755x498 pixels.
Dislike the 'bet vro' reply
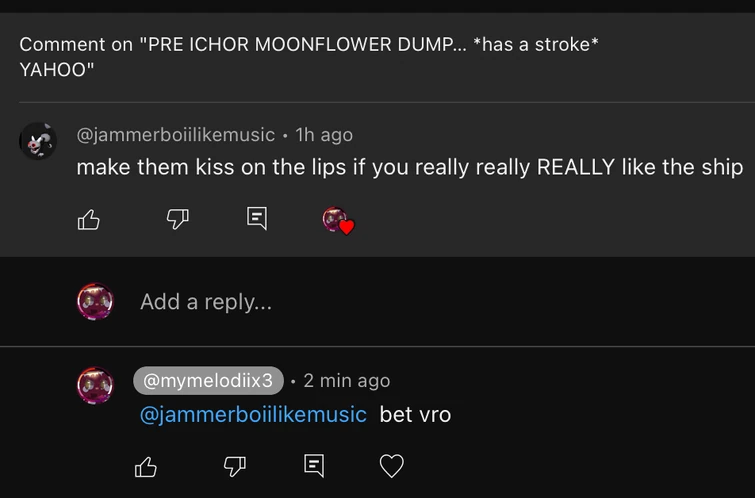[234, 466]
